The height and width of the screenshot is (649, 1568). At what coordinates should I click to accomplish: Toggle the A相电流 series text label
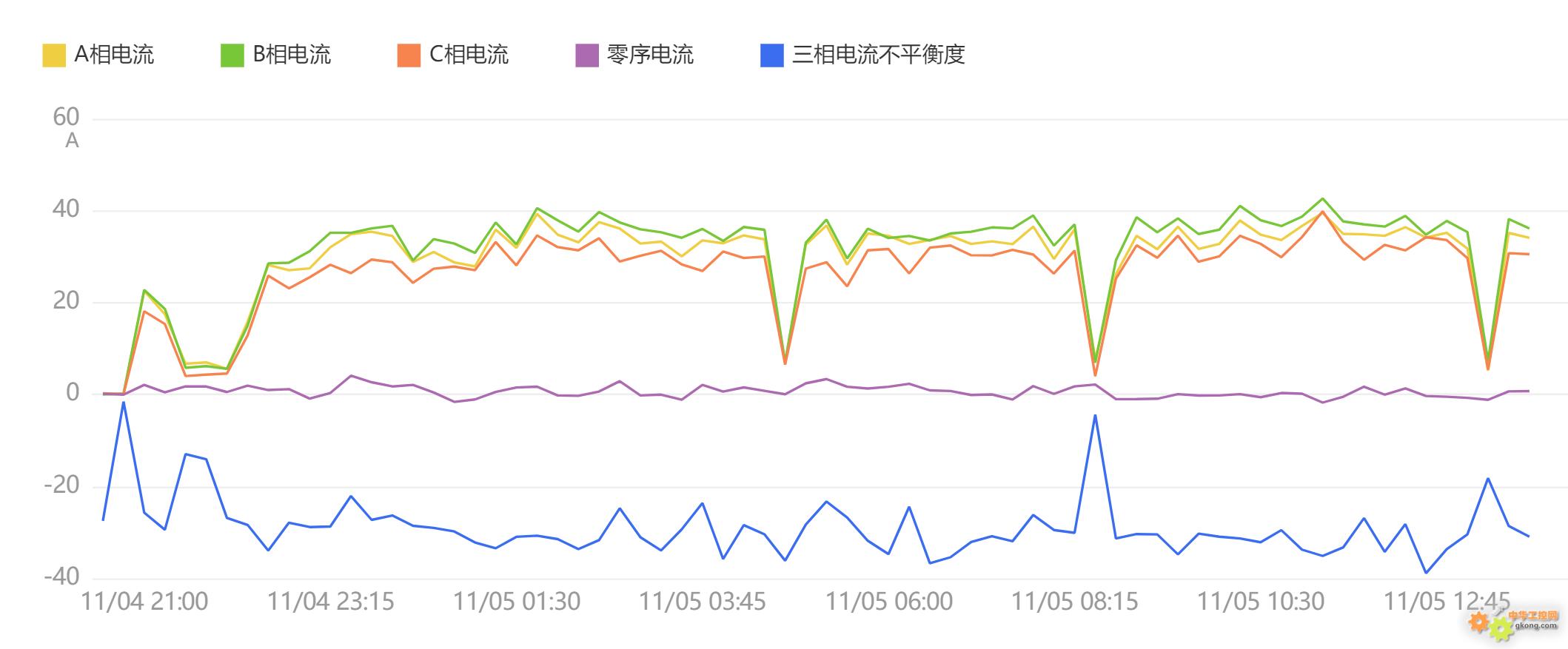point(114,55)
